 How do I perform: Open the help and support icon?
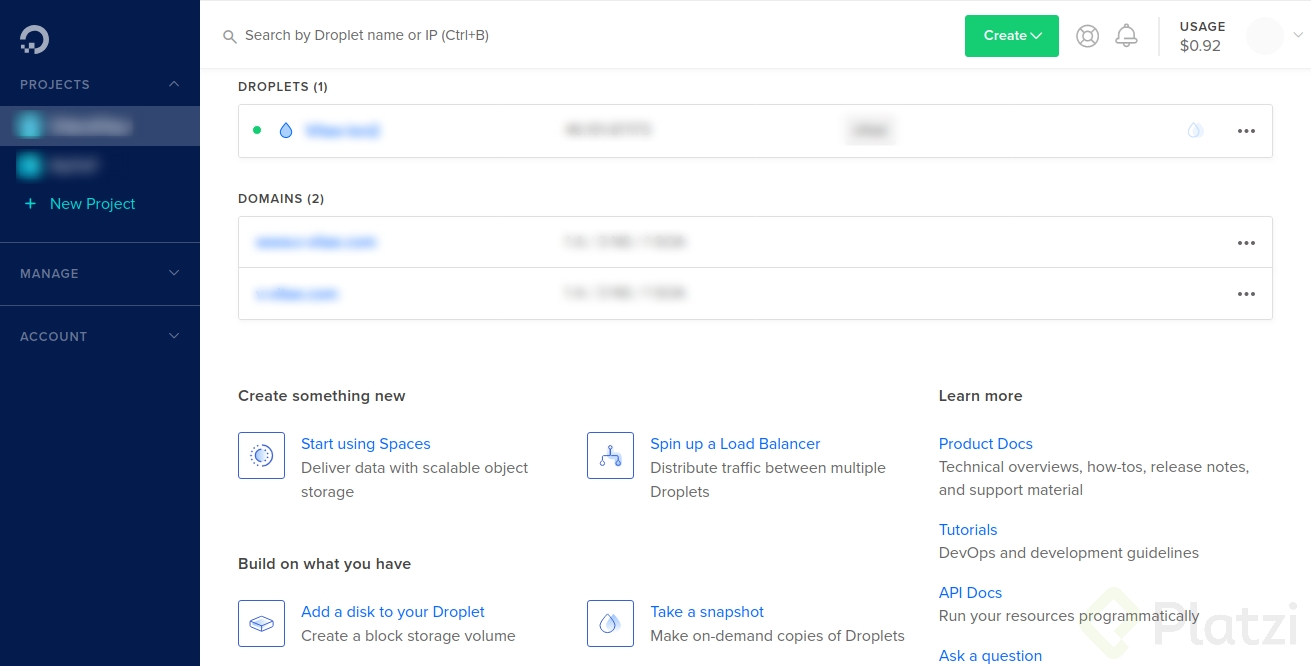tap(1087, 35)
